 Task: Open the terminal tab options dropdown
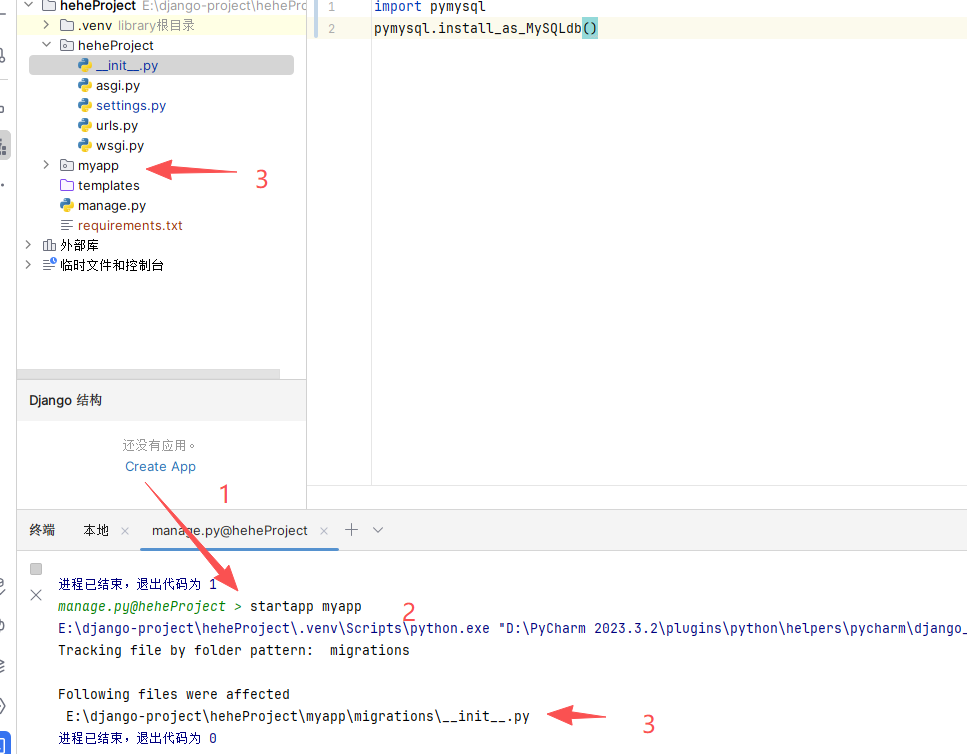pos(378,530)
